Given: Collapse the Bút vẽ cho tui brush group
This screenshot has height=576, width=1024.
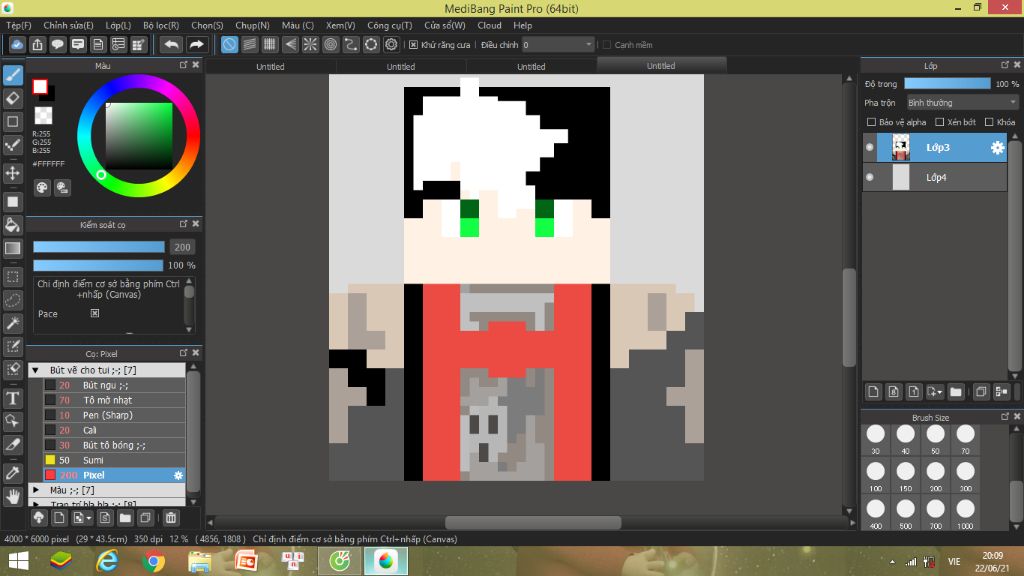Looking at the screenshot, I should point(36,370).
